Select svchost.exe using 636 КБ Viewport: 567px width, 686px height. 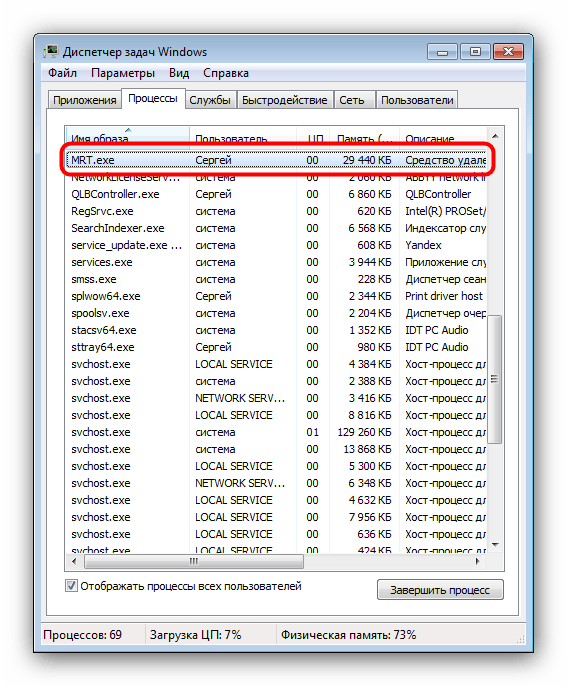[x=276, y=534]
